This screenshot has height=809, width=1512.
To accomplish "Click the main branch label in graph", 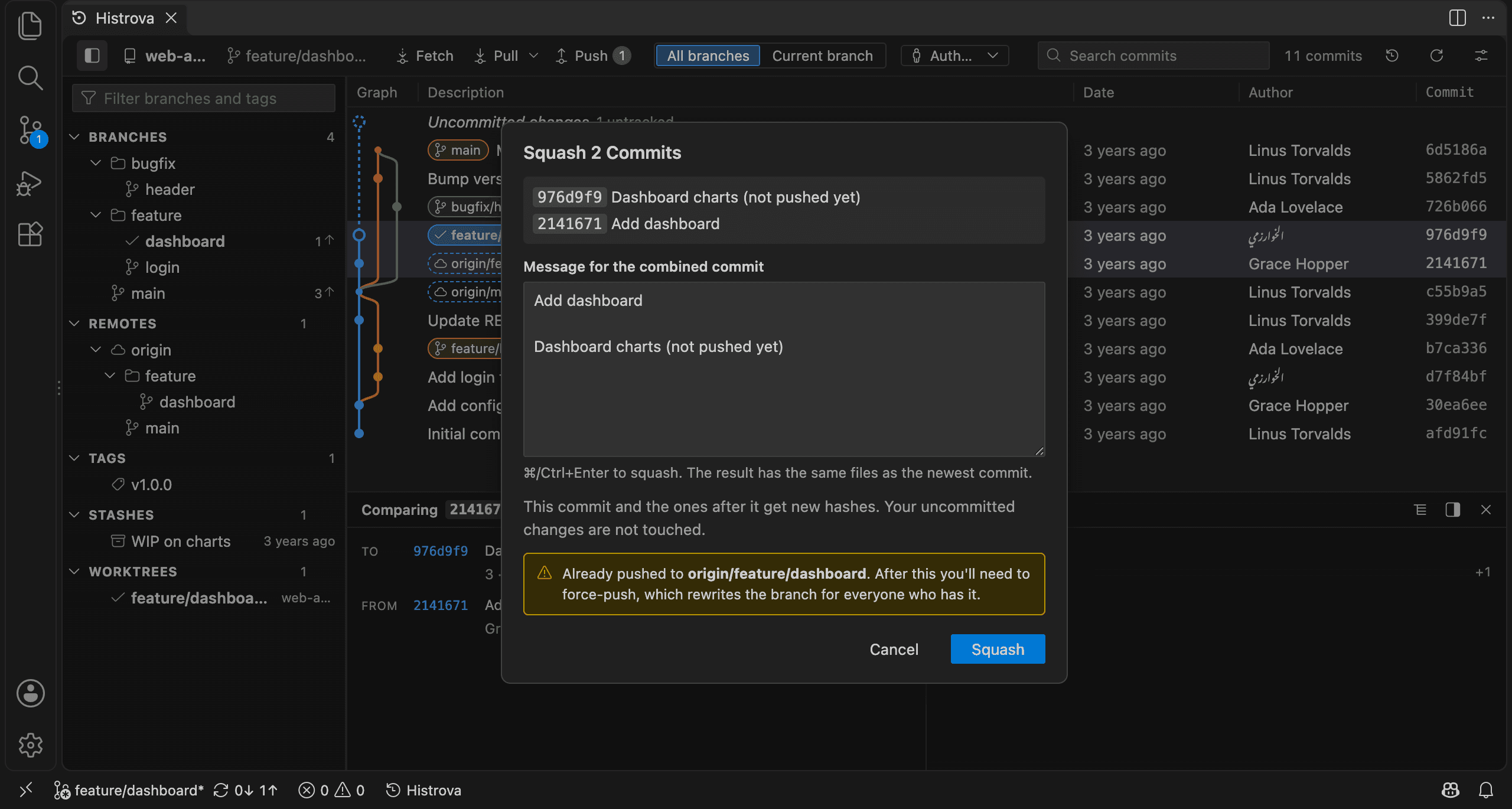I will pos(458,150).
